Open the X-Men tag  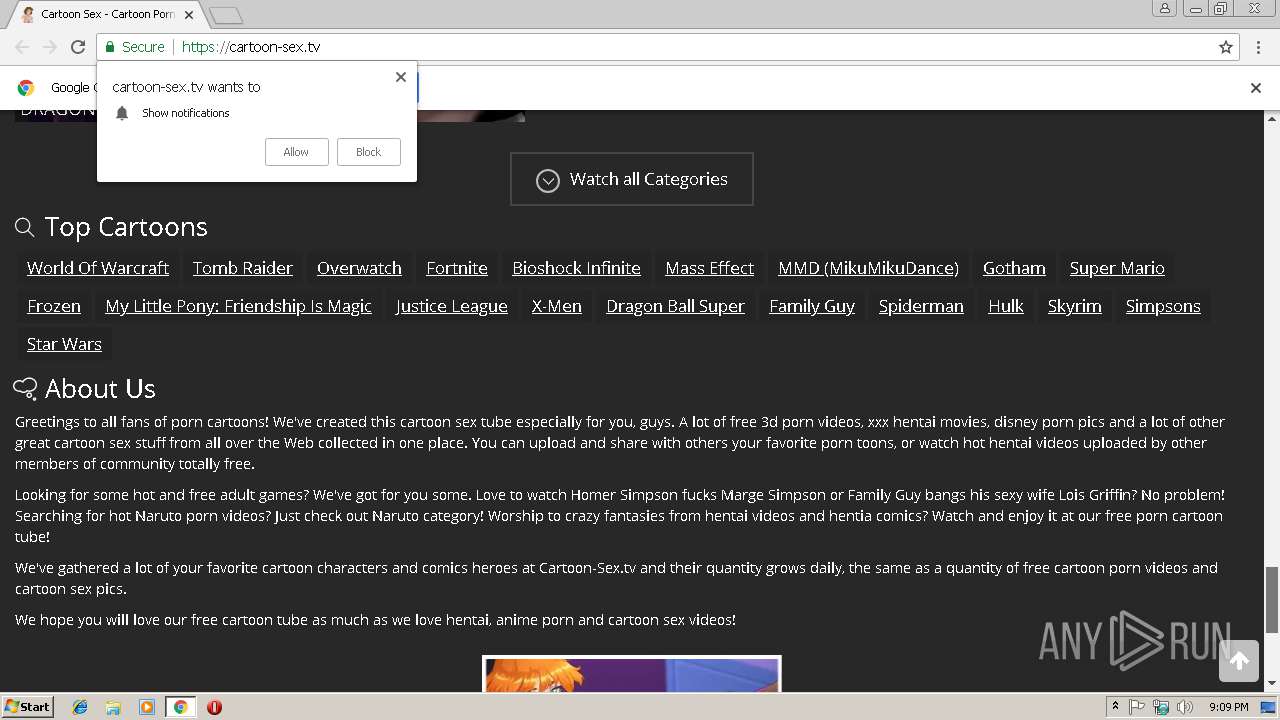click(557, 306)
